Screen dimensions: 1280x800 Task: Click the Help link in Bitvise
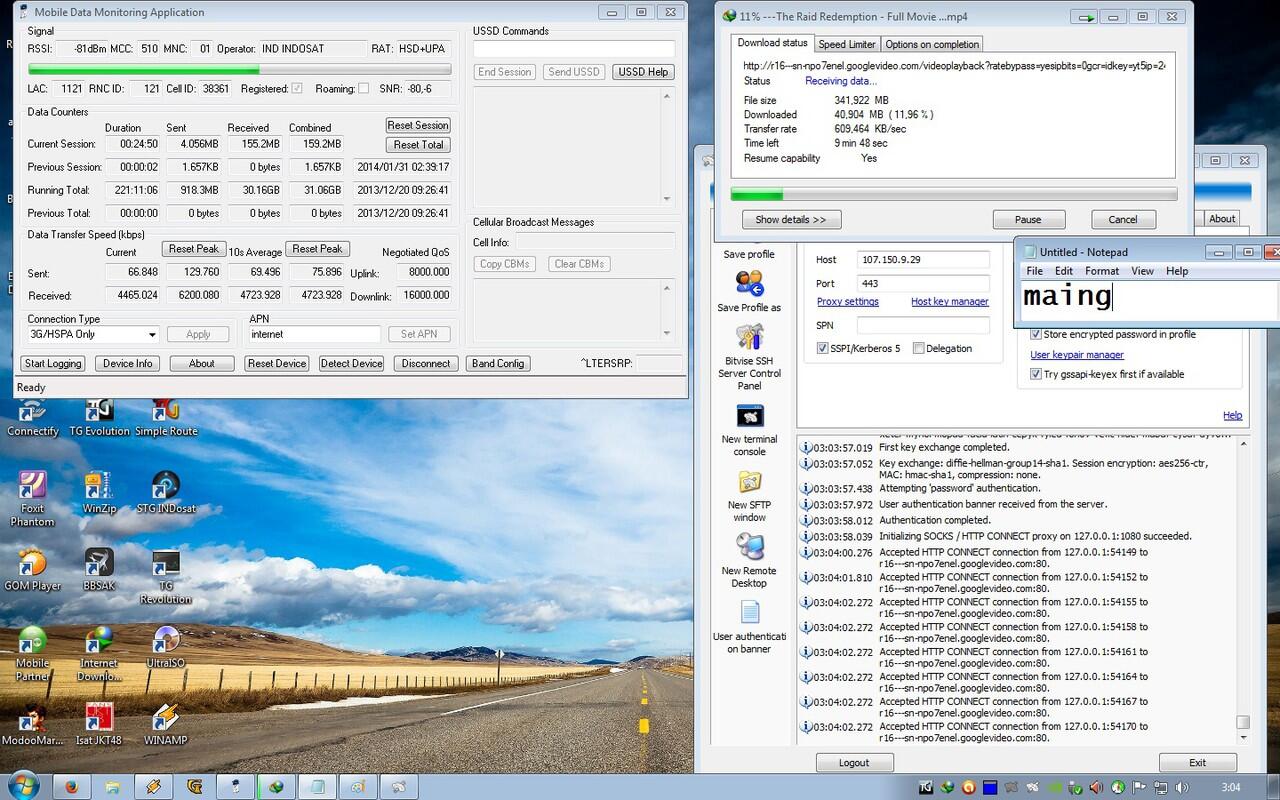(x=1233, y=416)
